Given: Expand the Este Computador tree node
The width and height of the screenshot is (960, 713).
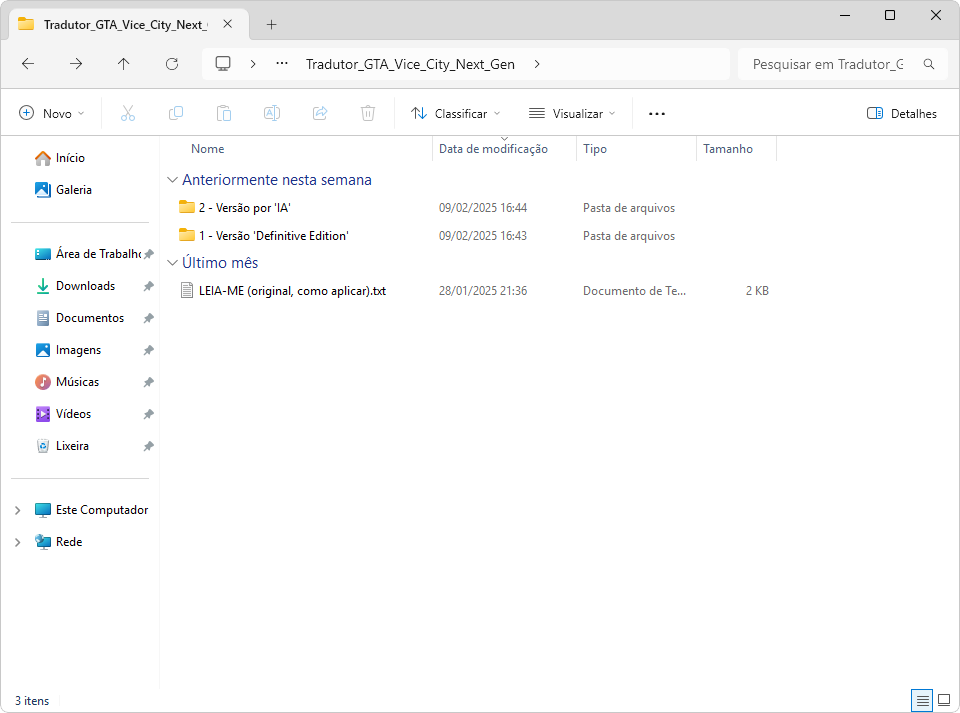Looking at the screenshot, I should click(x=18, y=510).
